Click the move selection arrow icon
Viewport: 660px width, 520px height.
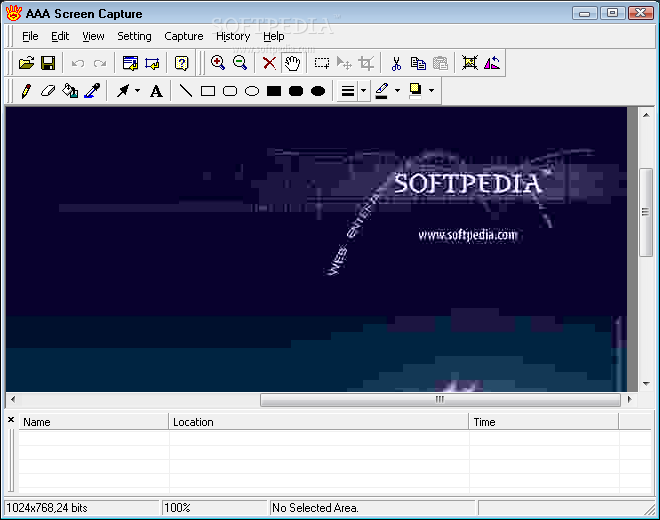point(344,63)
